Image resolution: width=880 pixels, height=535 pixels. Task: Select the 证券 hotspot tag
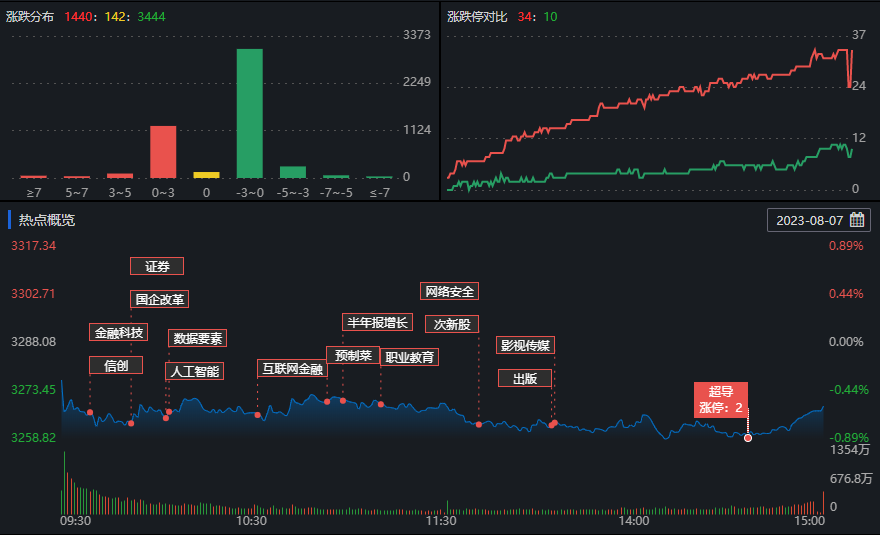click(x=157, y=266)
